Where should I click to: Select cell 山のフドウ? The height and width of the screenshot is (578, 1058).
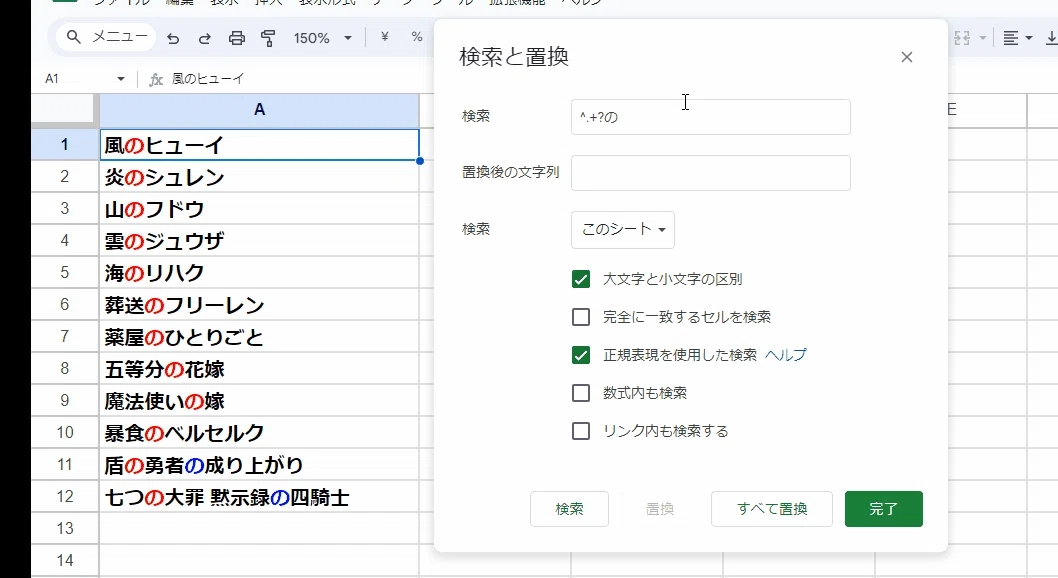[x=259, y=208]
